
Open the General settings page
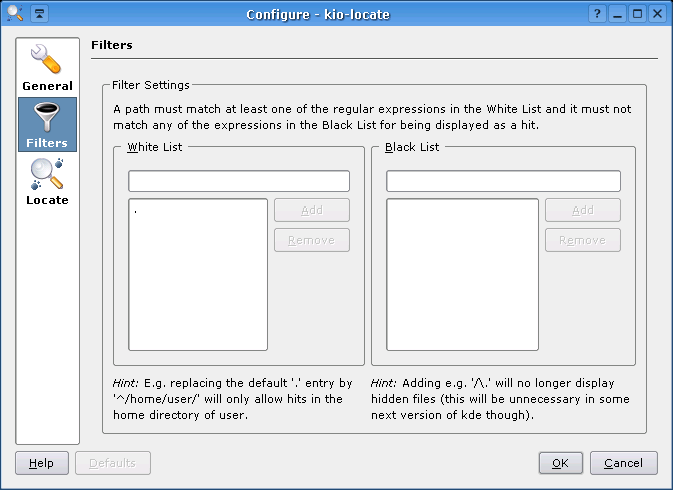47,68
